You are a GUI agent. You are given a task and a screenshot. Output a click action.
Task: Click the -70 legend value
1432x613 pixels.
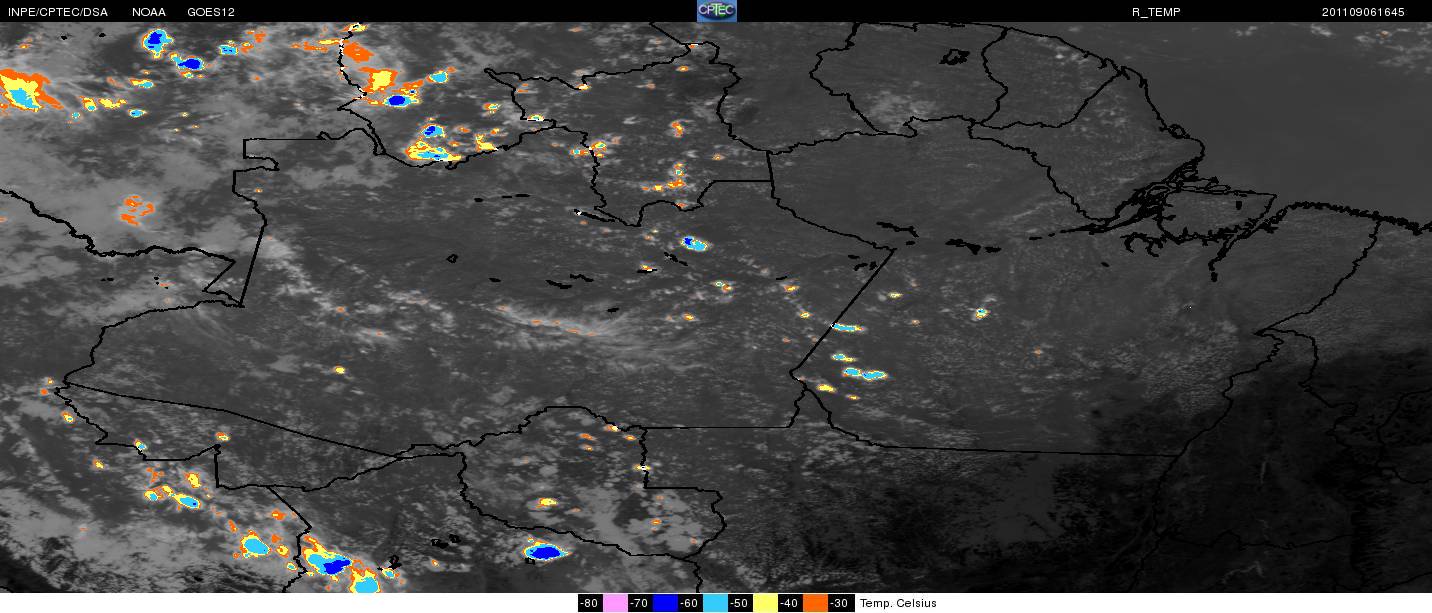tap(639, 603)
